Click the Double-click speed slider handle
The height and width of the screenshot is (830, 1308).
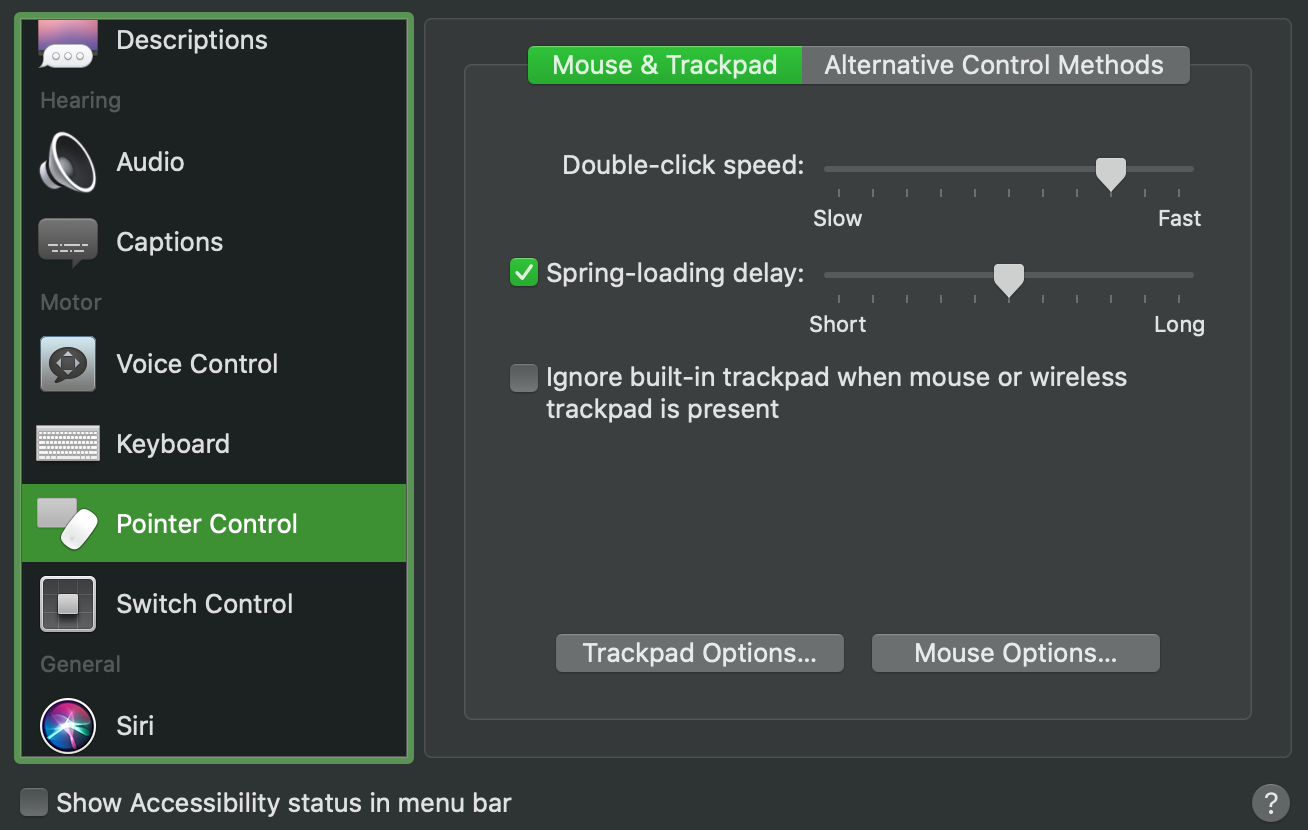point(1110,172)
